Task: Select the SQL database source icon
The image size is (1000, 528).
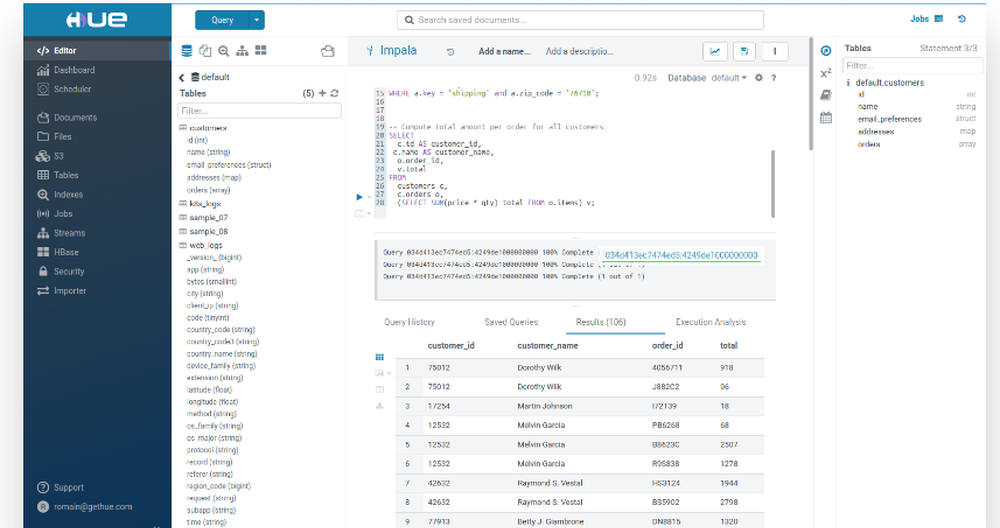Action: (x=187, y=51)
